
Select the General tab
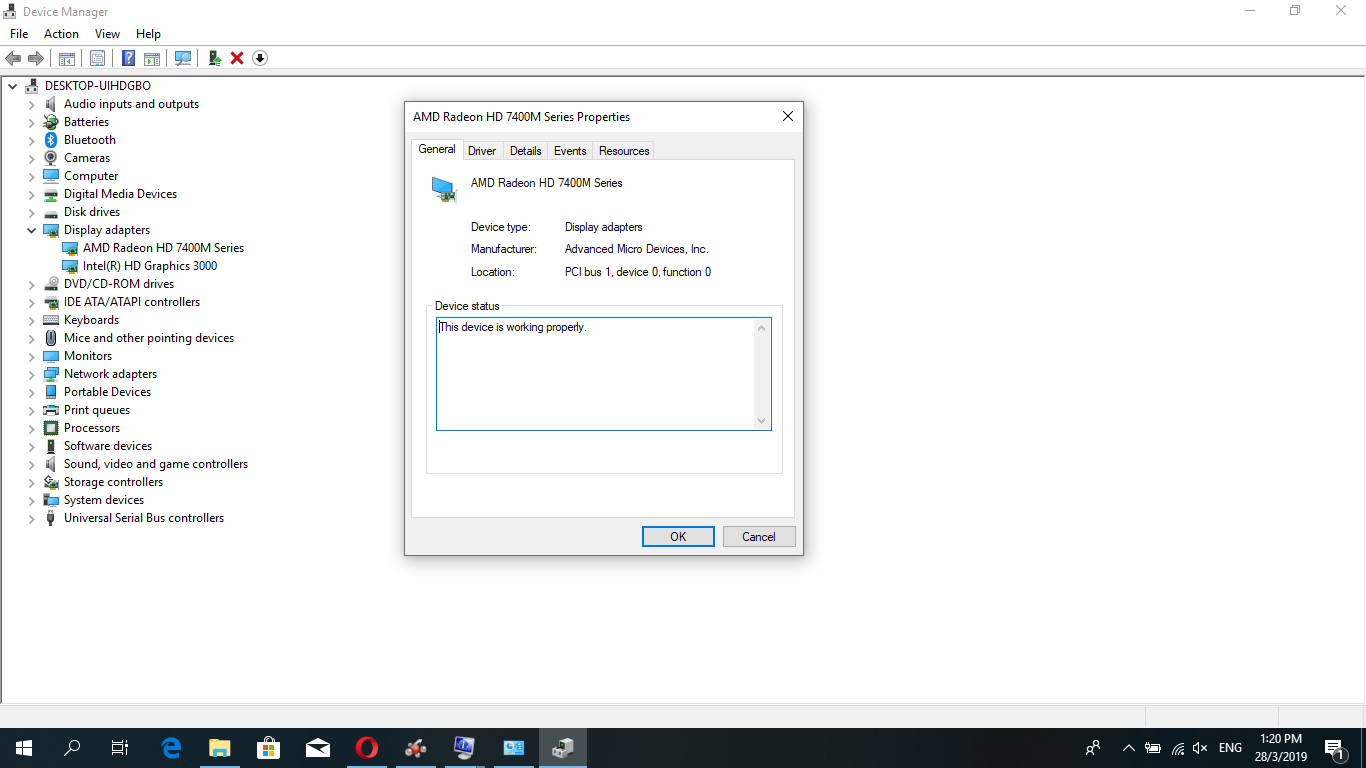point(437,149)
